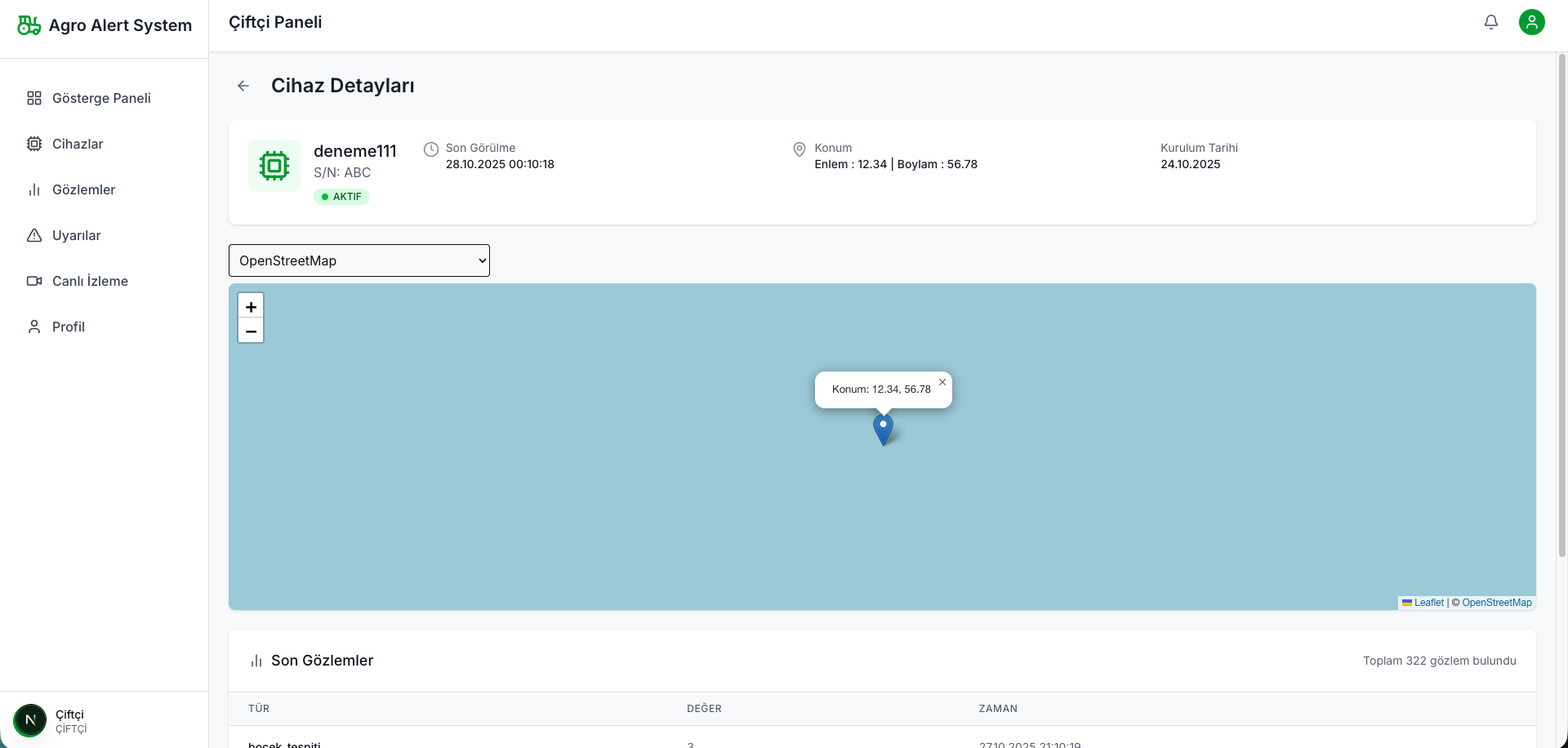Screen dimensions: 1568x748
Task: Open the green user avatar menu
Action: (x=1532, y=22)
